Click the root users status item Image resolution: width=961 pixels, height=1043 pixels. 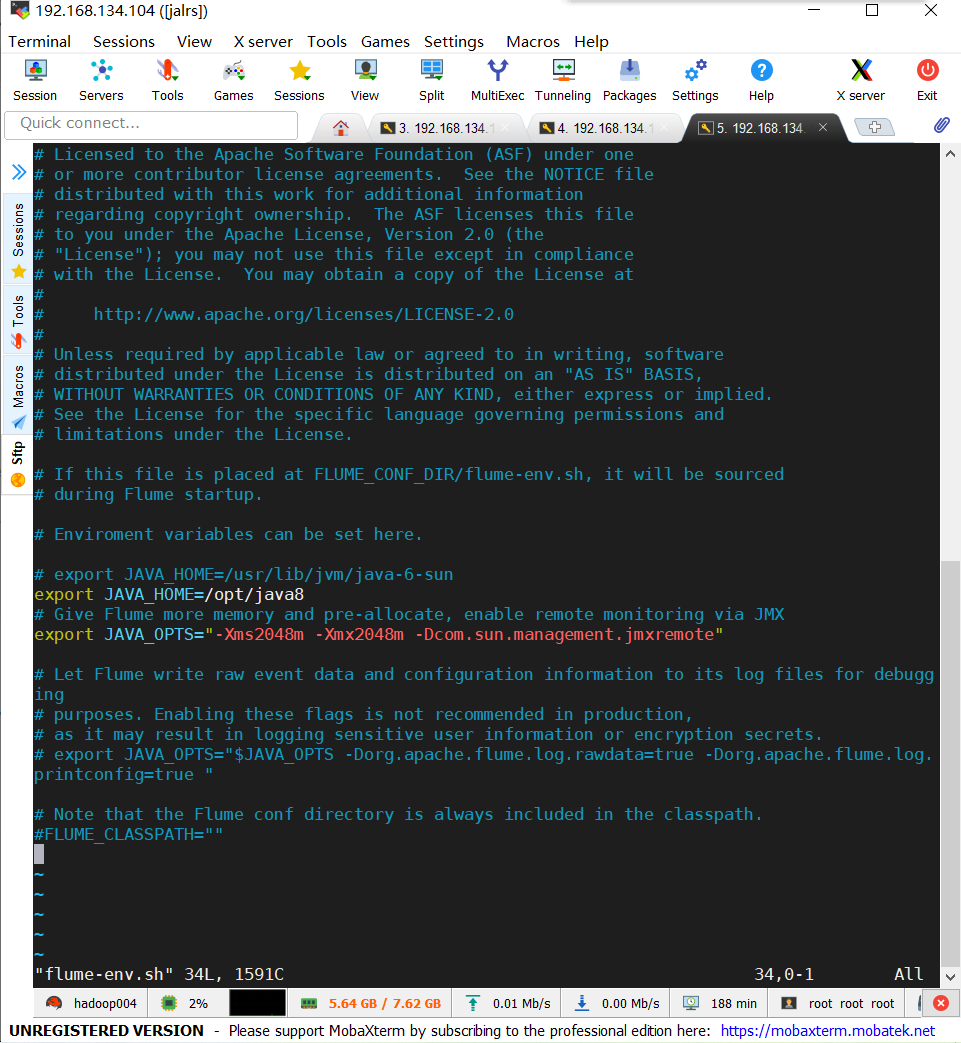click(838, 1003)
